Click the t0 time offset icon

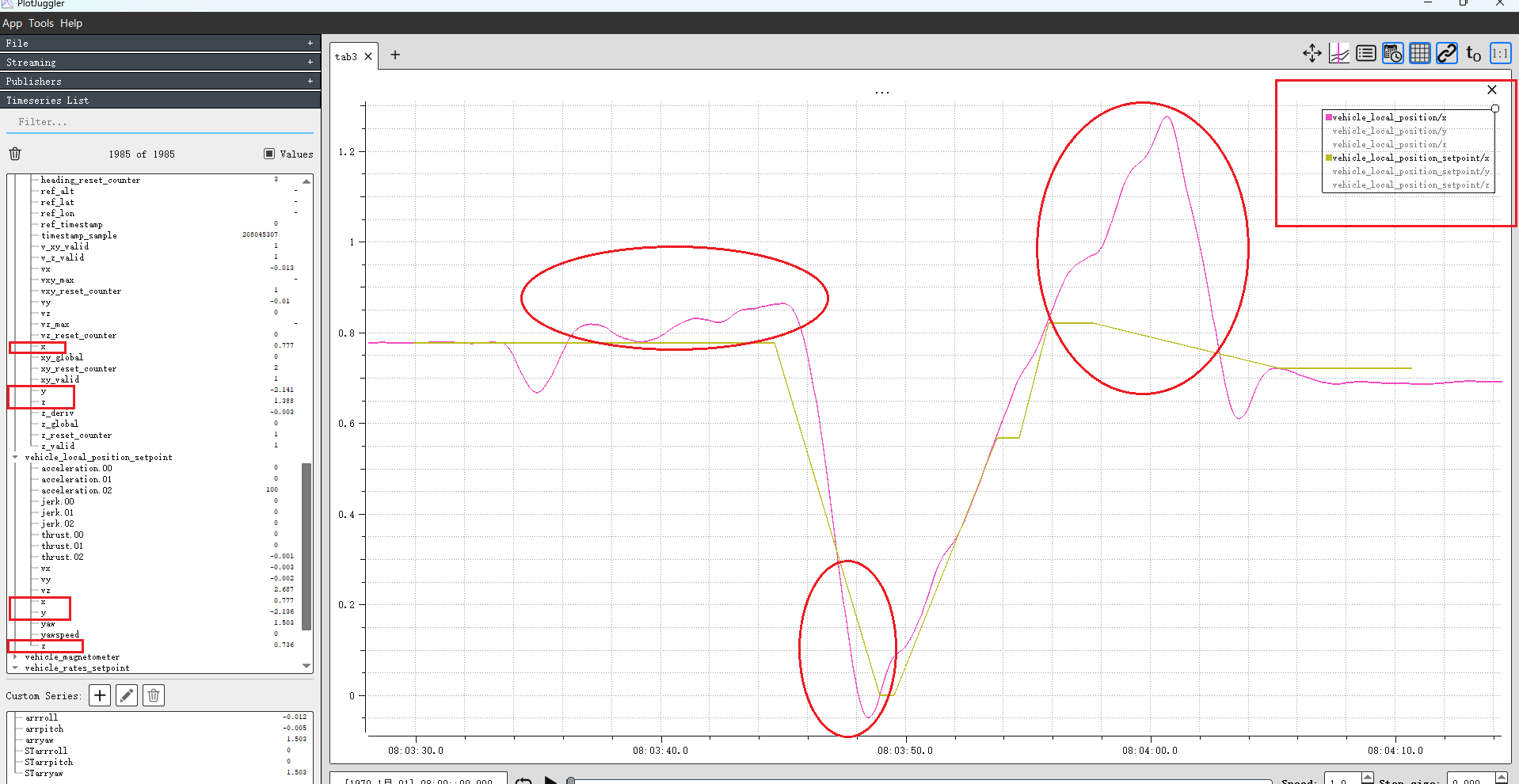1473,53
